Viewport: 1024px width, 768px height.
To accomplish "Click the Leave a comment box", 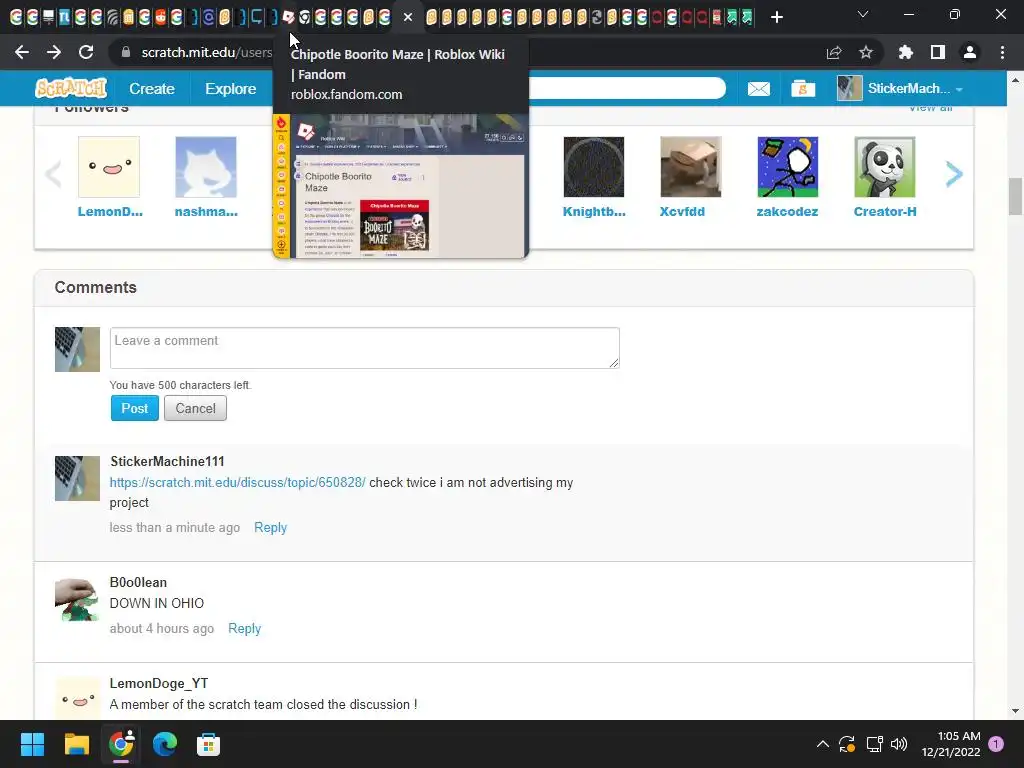I will pos(364,347).
